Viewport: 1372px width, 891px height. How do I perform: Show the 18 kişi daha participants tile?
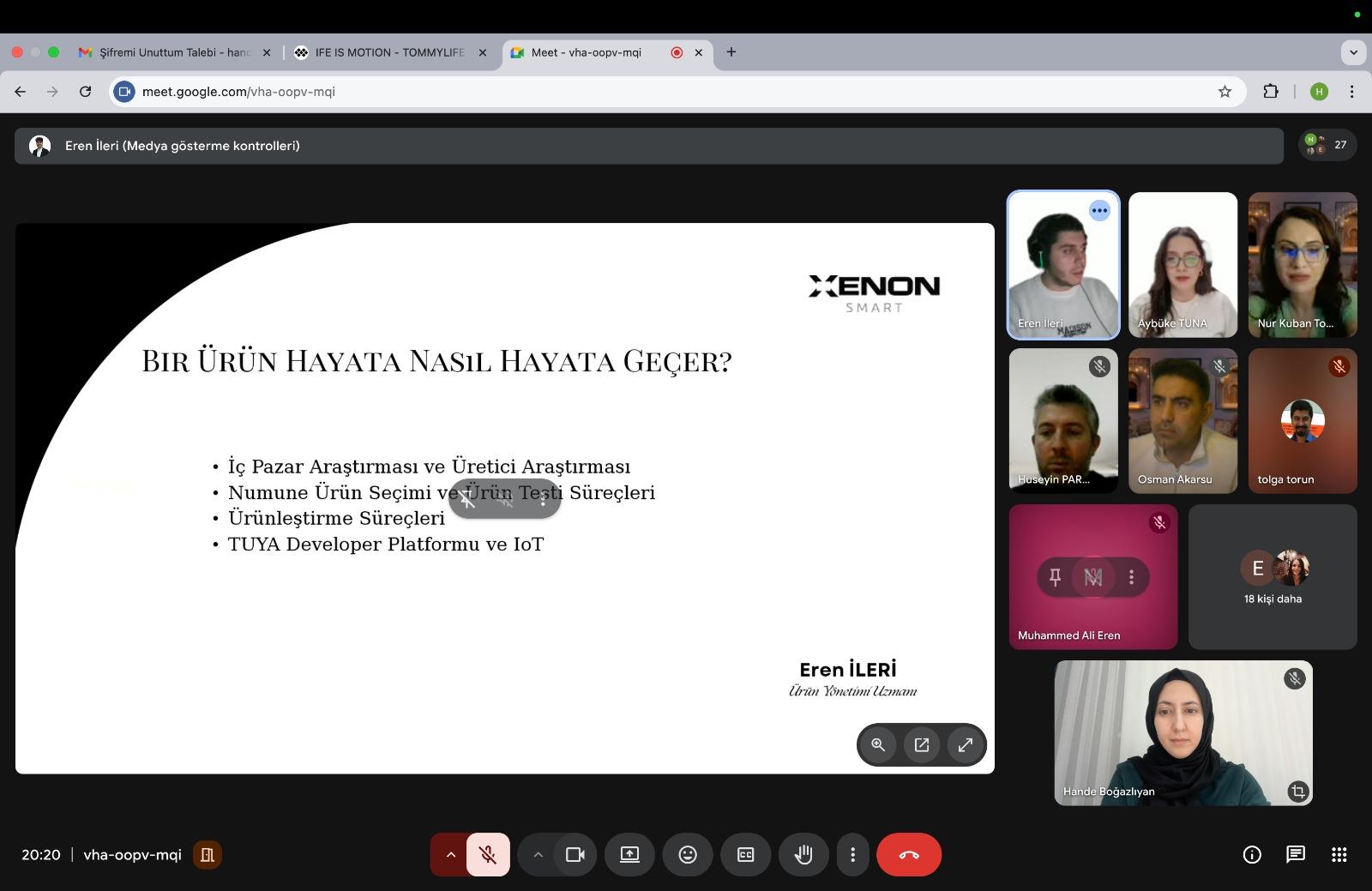click(1273, 577)
